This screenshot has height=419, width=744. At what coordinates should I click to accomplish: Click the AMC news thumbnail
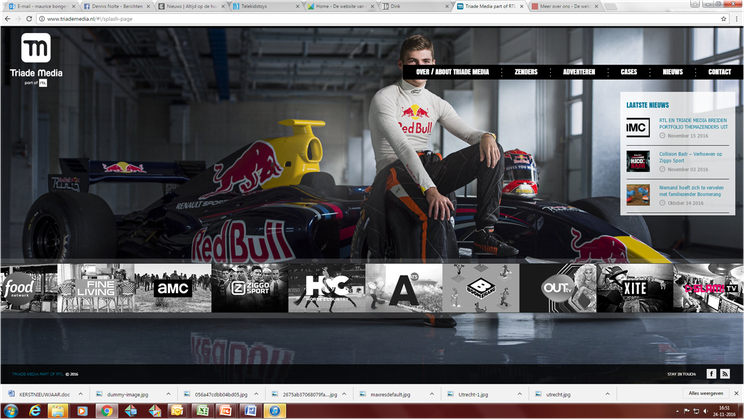(638, 128)
